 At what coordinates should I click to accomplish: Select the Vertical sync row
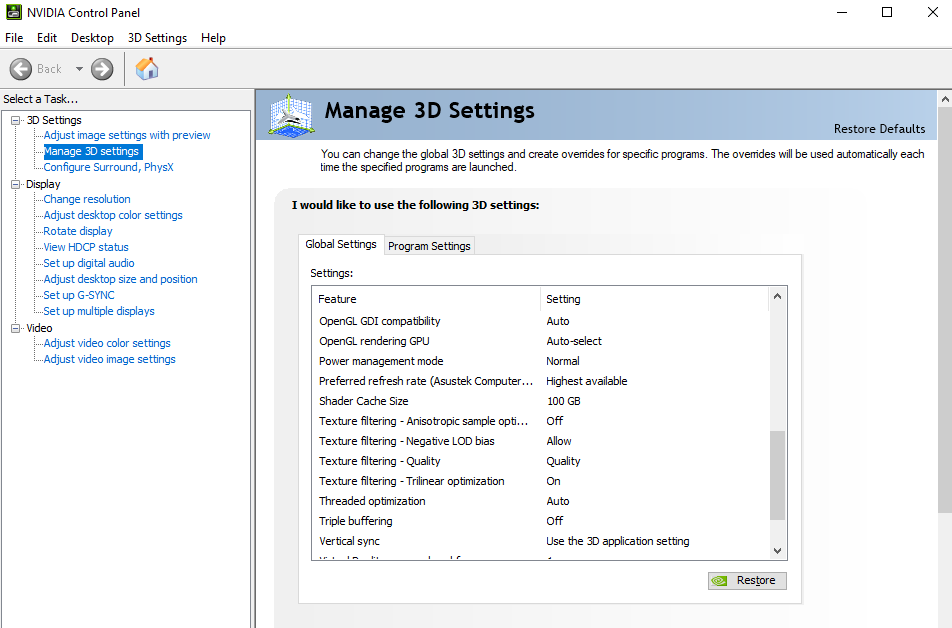[x=540, y=541]
